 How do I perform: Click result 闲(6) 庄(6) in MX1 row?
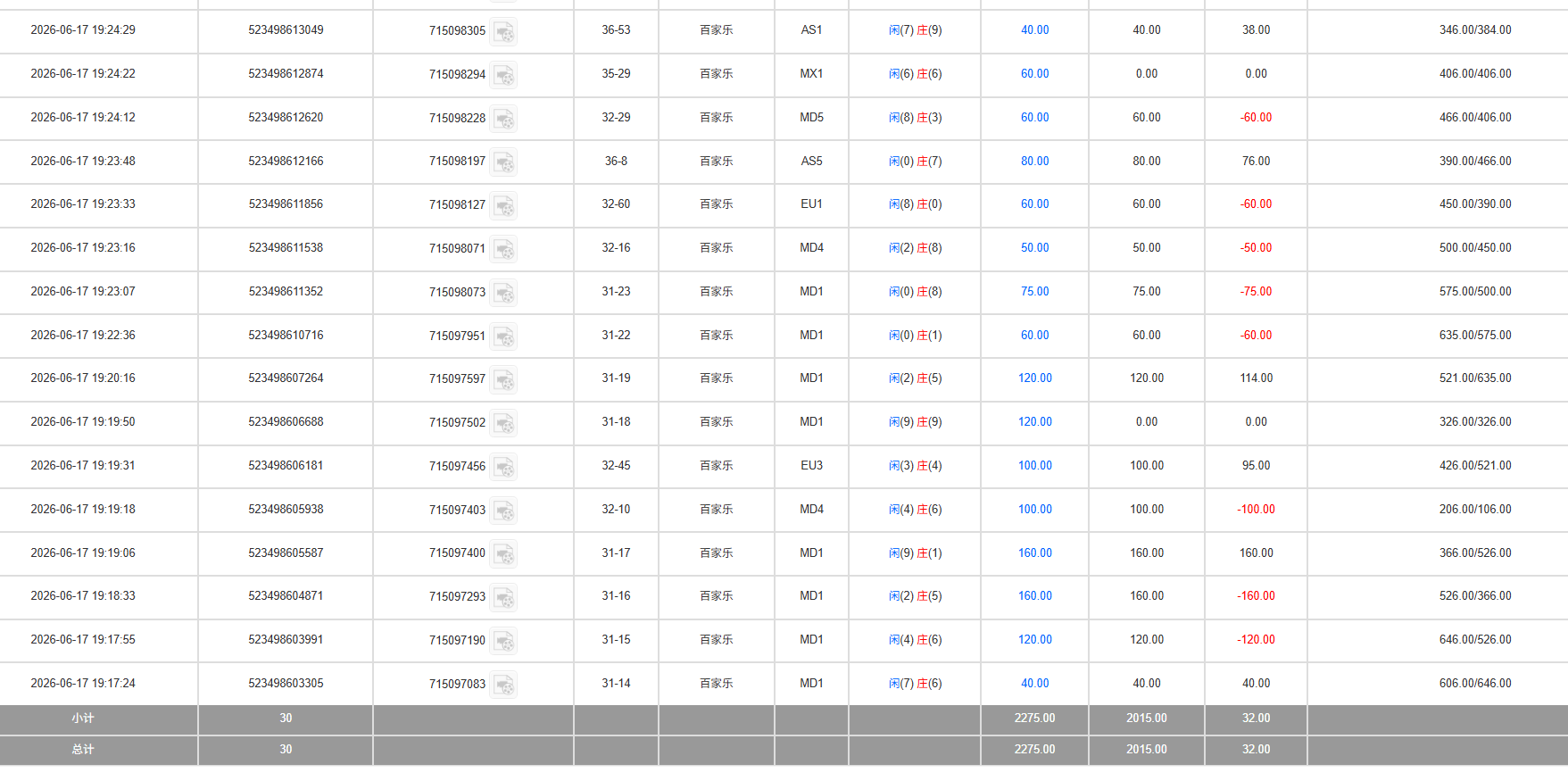pos(915,74)
